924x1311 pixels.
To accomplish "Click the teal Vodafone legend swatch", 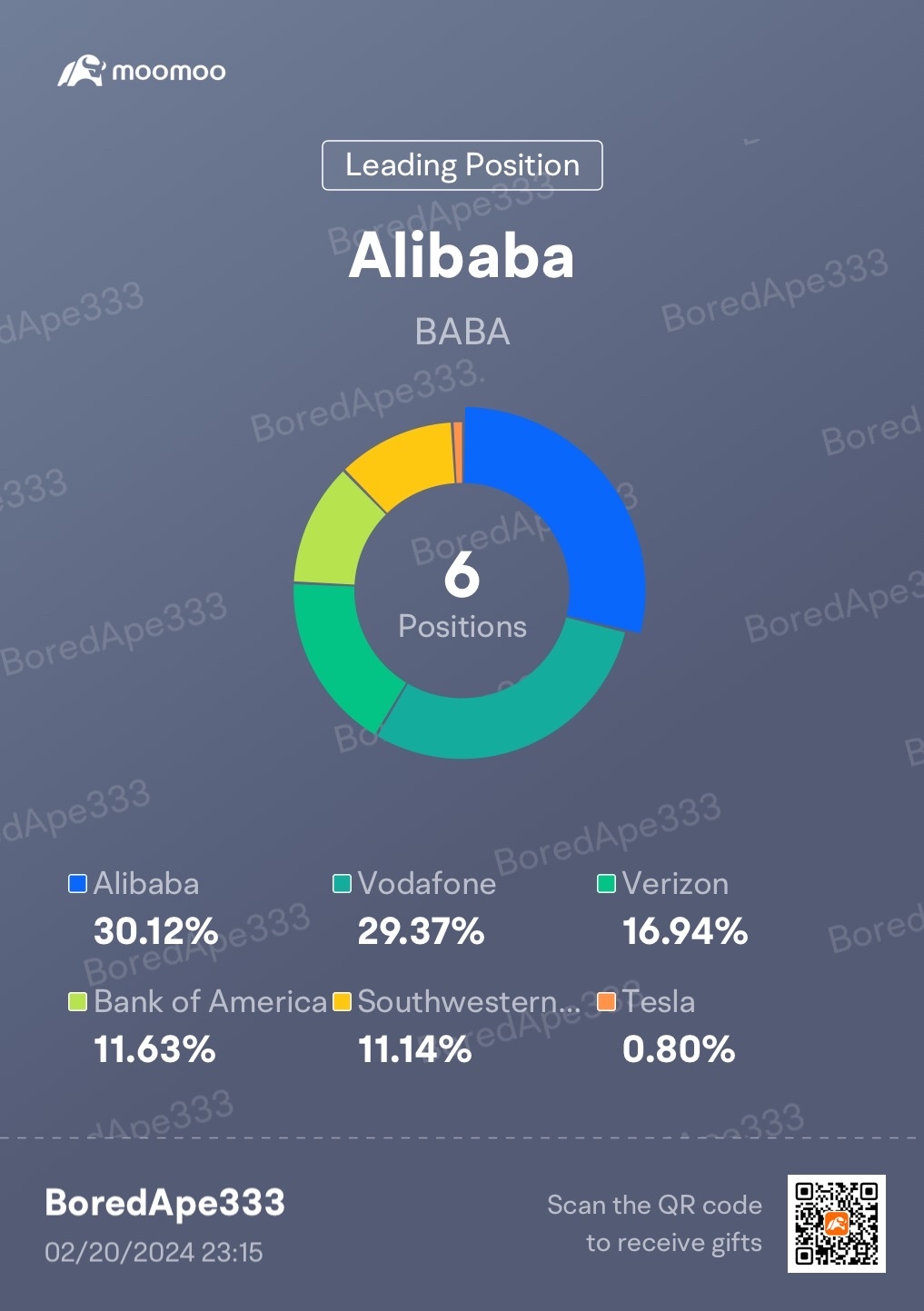I will [x=342, y=884].
